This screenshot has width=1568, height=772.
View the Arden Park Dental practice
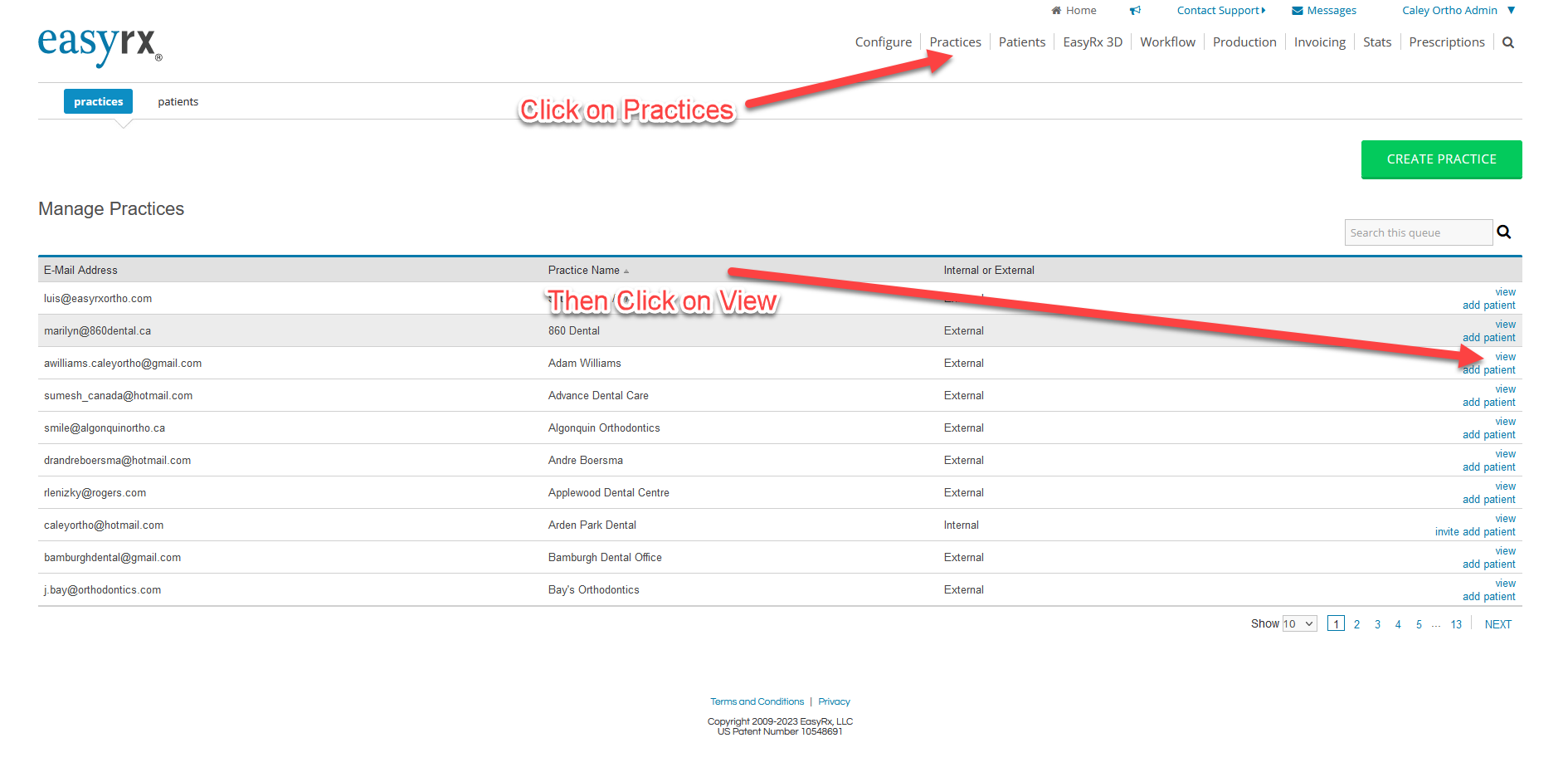[x=1505, y=519]
